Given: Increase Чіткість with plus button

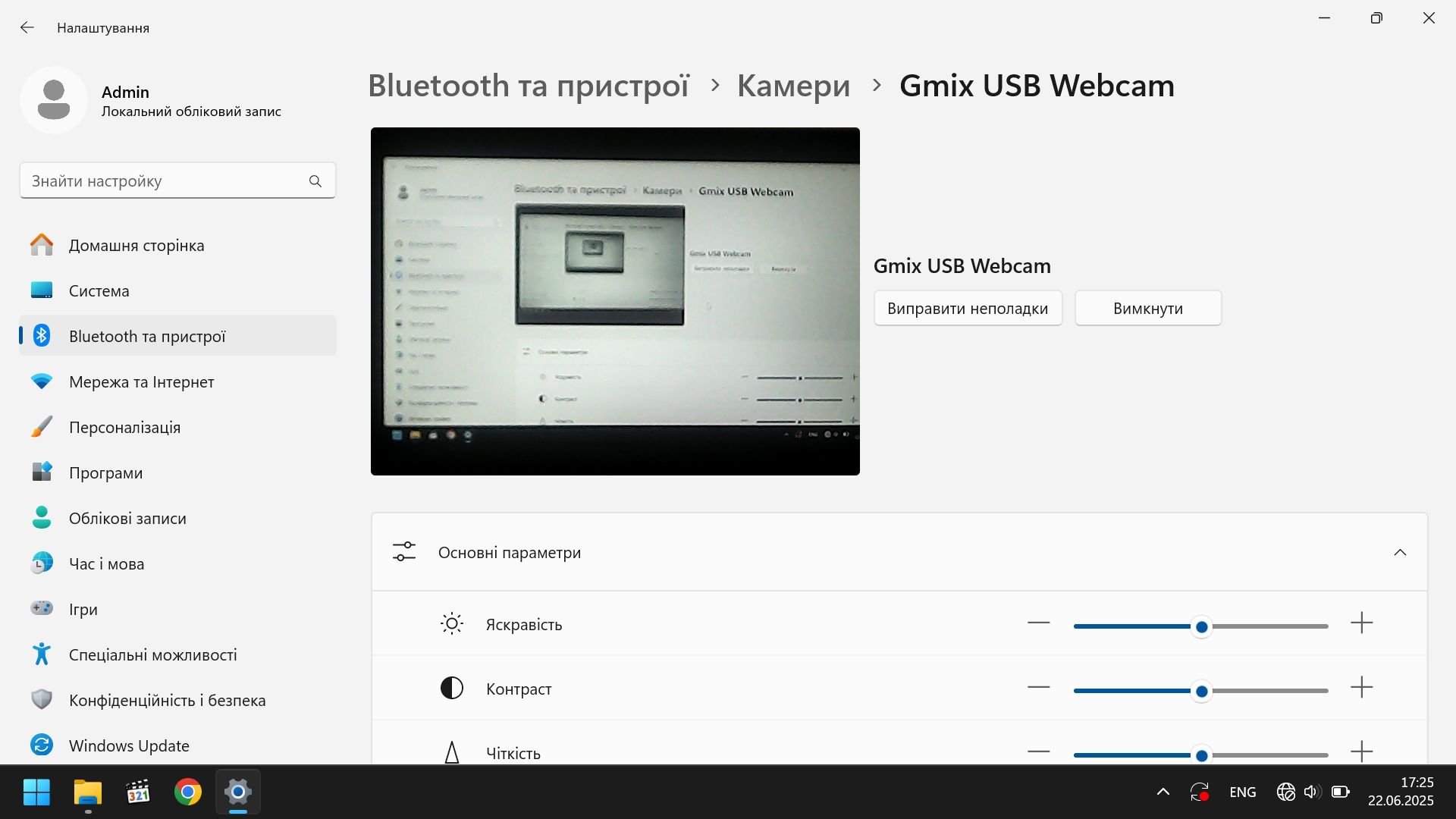Looking at the screenshot, I should (1362, 752).
